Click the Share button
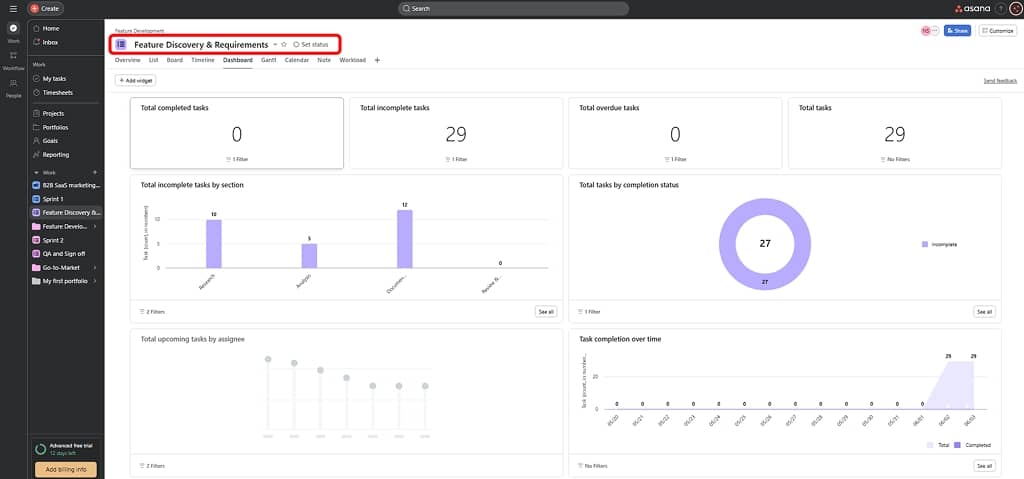1024x479 pixels. (x=957, y=31)
